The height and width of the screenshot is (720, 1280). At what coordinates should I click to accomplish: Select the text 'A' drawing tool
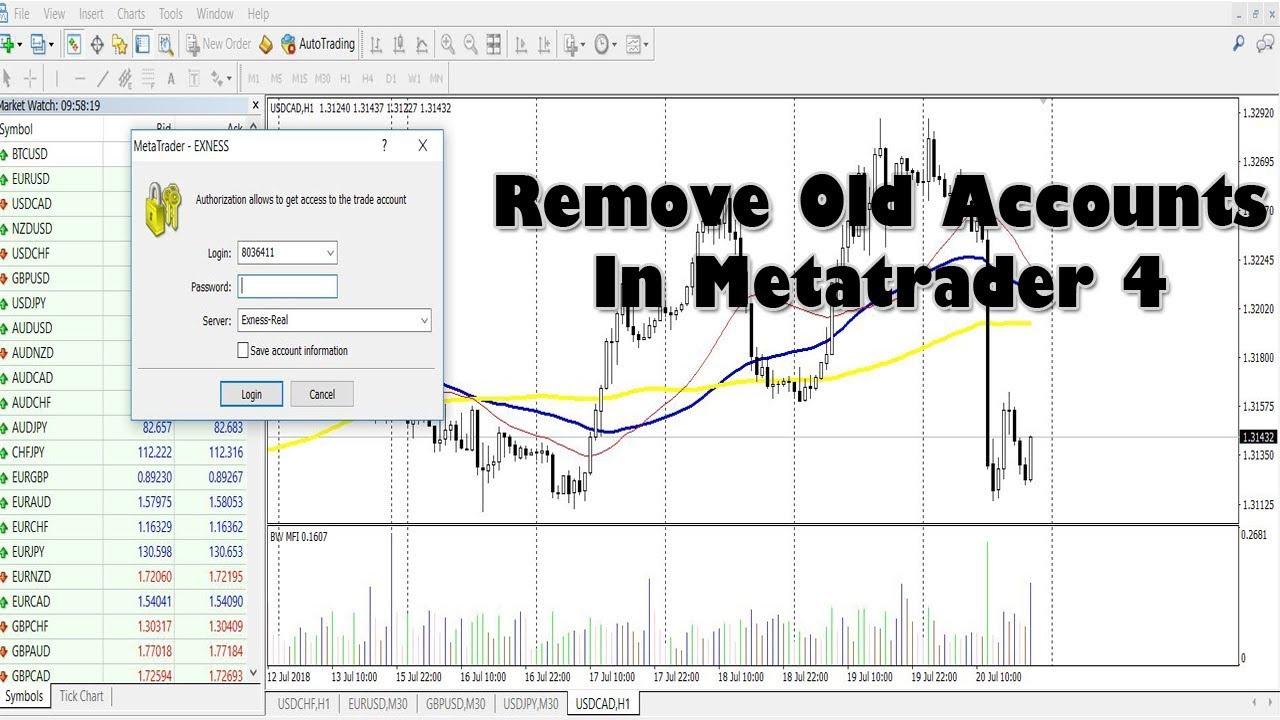(171, 78)
